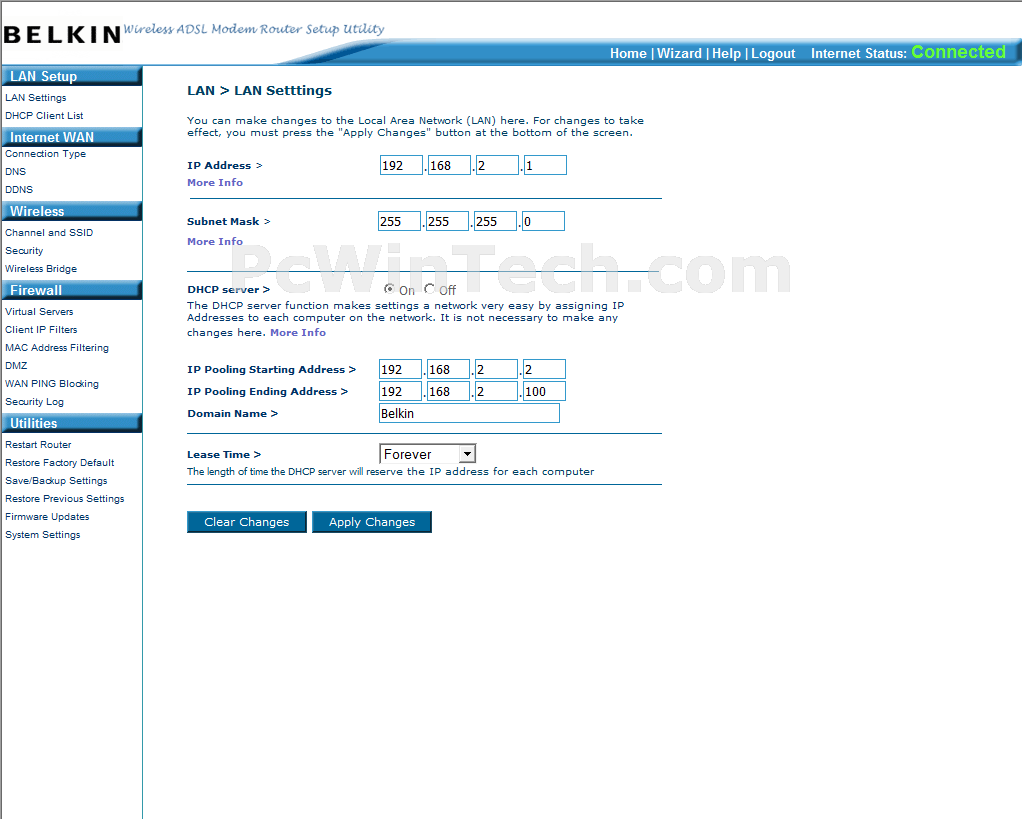Image resolution: width=1022 pixels, height=819 pixels.
Task: Turn DHCP server On
Action: pyautogui.click(x=389, y=289)
